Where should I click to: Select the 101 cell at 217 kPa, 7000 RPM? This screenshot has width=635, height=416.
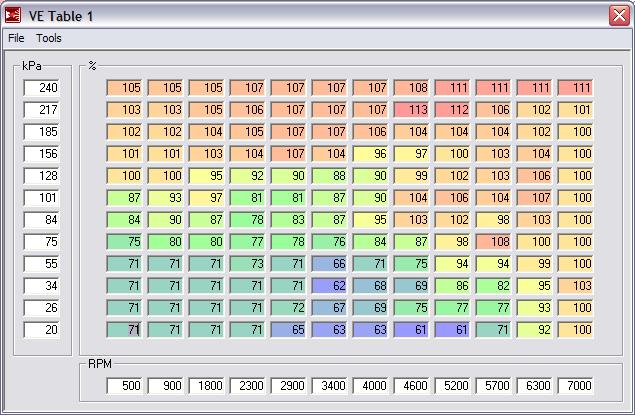pos(575,110)
